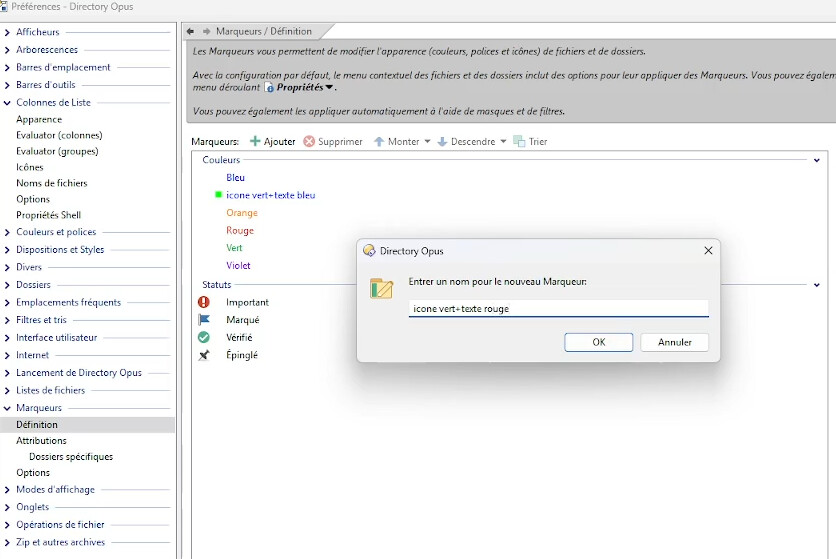This screenshot has height=559, width=836.
Task: Select the Violet label
Action: (238, 266)
